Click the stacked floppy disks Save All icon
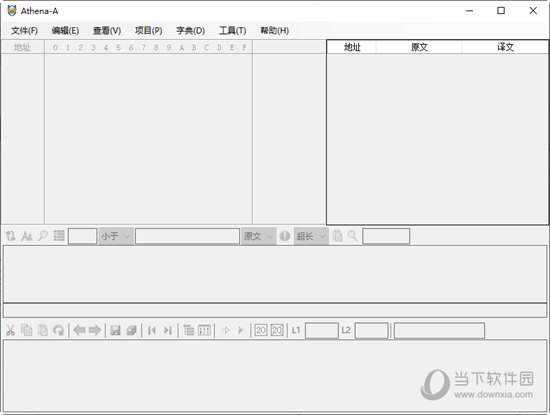 pyautogui.click(x=132, y=330)
